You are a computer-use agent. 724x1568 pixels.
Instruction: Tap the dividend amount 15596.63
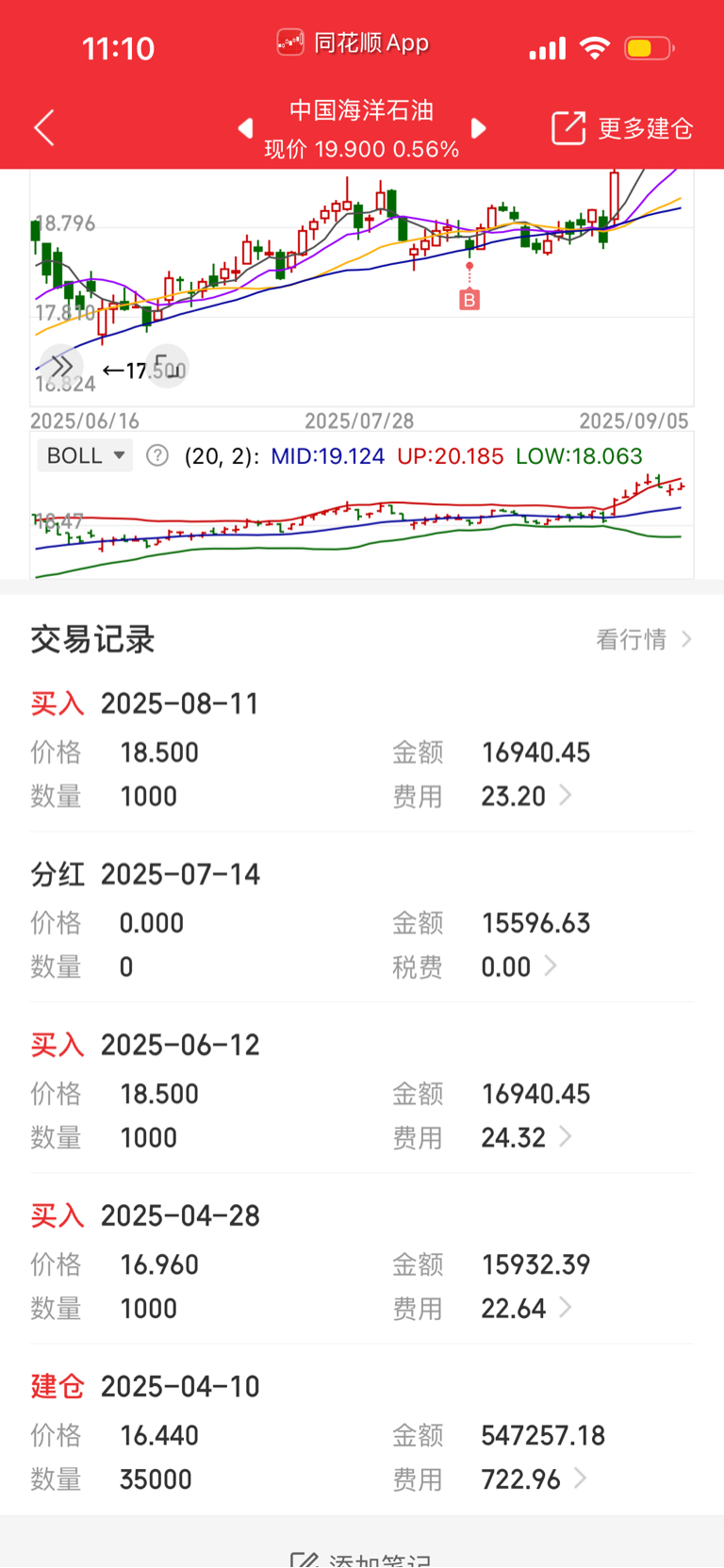click(x=535, y=924)
